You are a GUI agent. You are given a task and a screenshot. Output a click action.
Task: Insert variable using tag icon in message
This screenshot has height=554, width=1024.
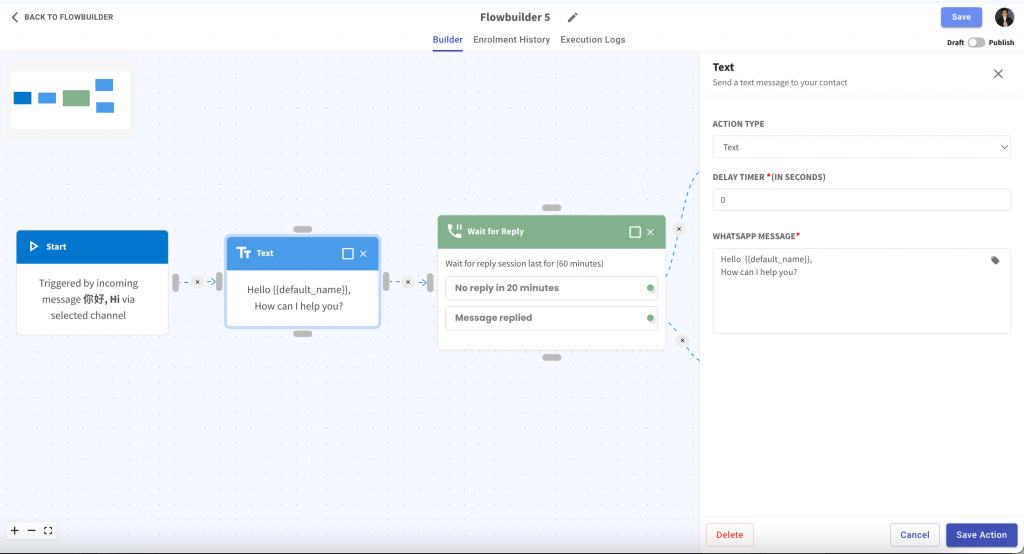(995, 260)
